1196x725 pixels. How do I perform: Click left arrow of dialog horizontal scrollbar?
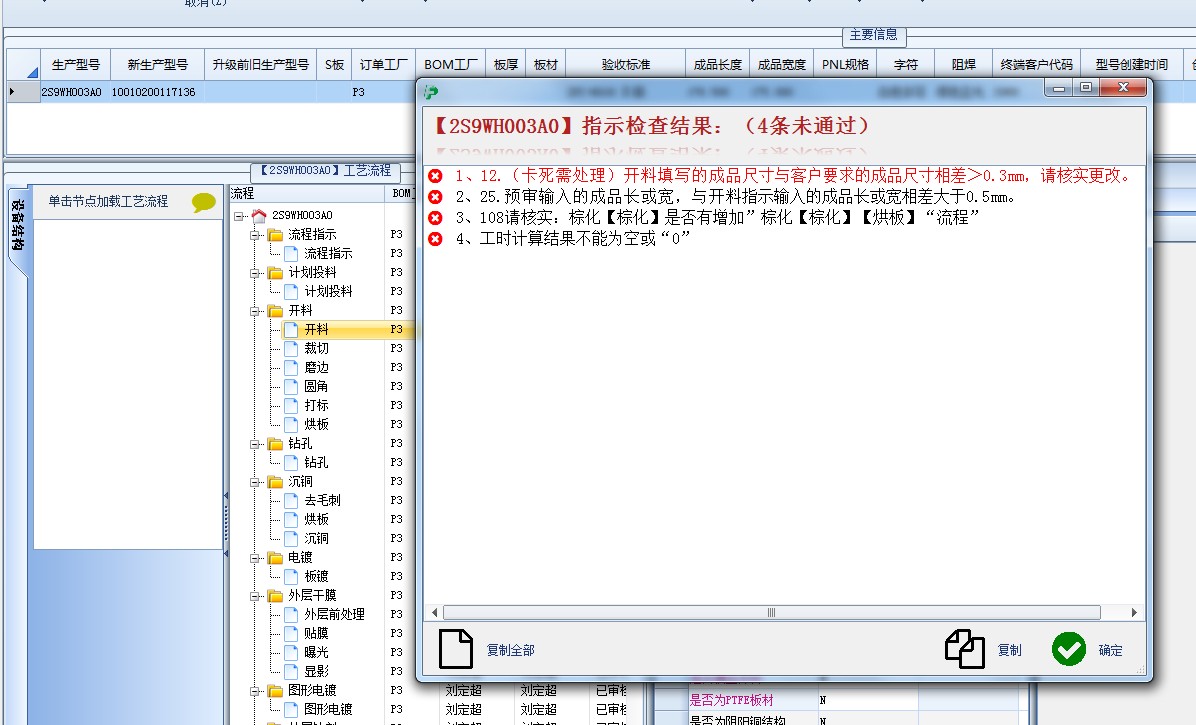[434, 612]
